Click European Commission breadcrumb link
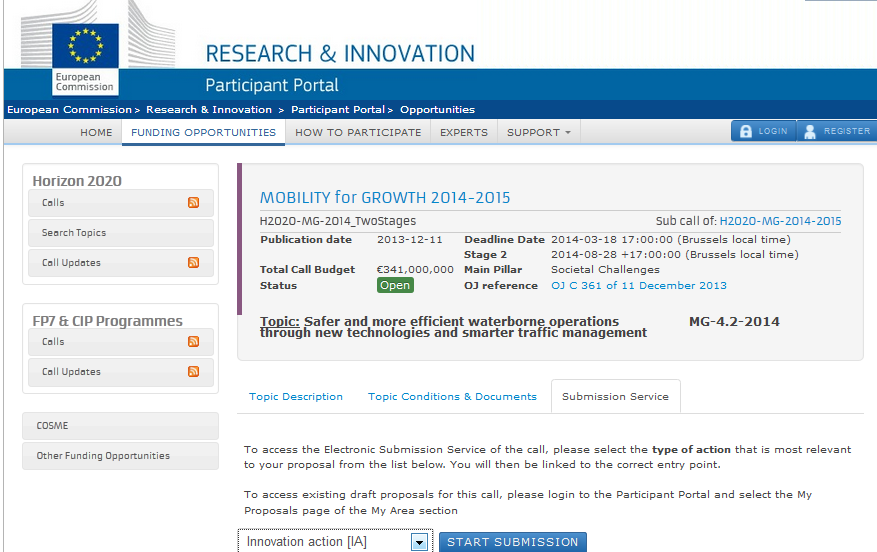 coord(69,110)
